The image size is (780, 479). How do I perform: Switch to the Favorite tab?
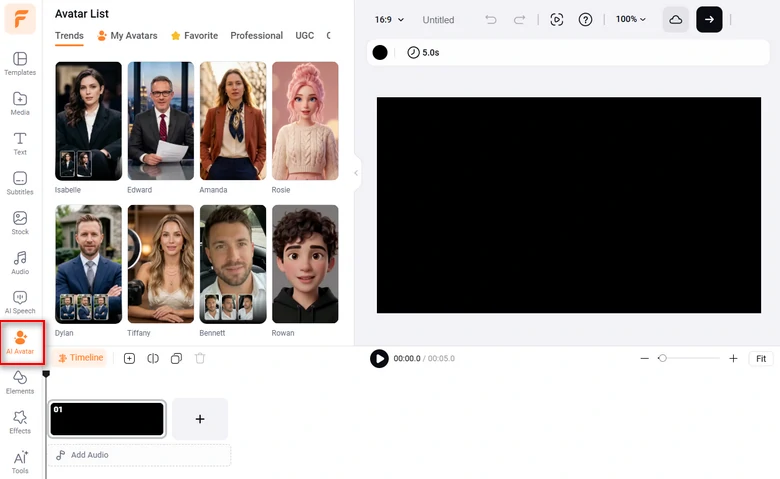(195, 36)
